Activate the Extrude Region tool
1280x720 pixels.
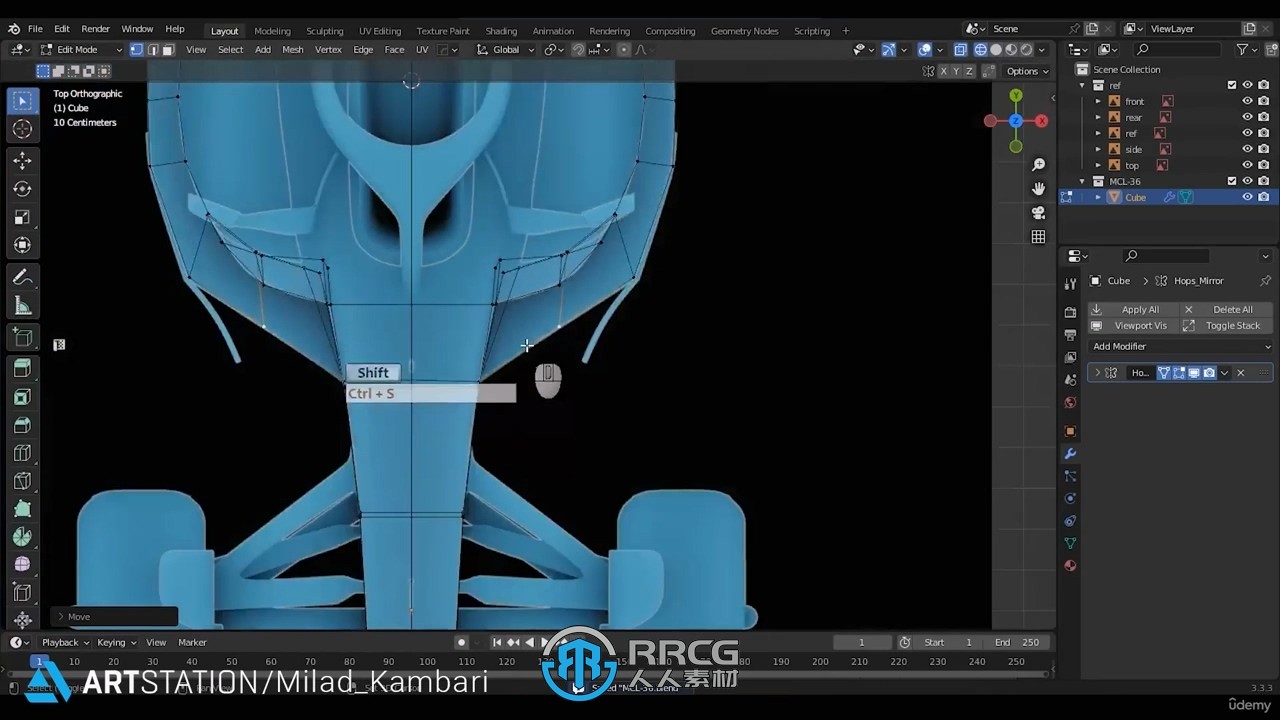22,369
